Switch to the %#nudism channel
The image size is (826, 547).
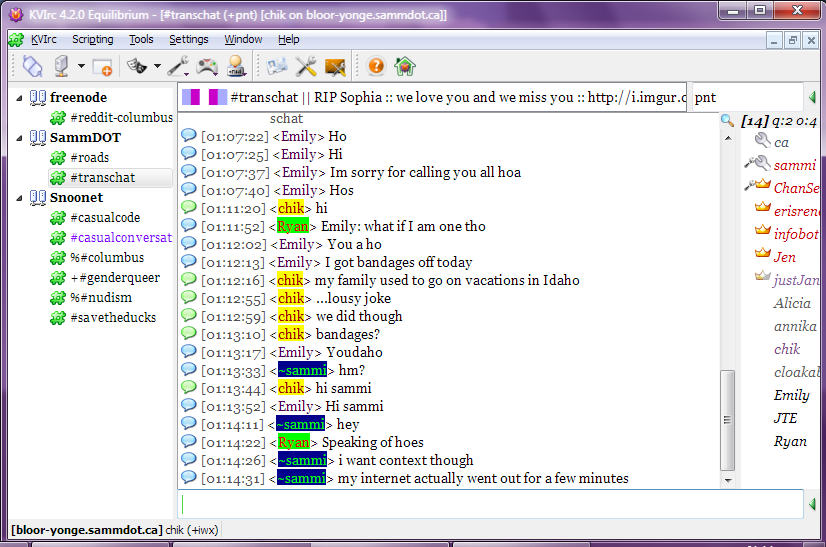pos(101,298)
